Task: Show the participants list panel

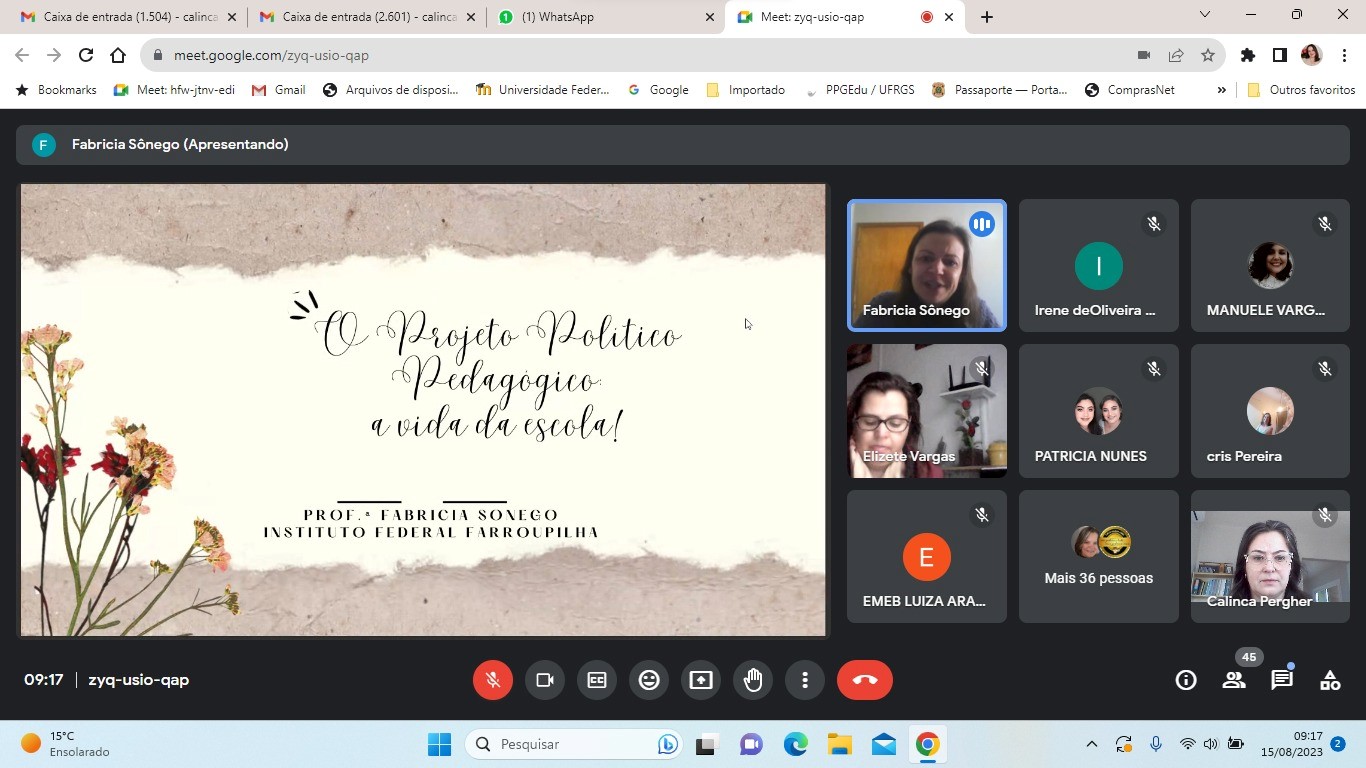Action: coord(1234,680)
